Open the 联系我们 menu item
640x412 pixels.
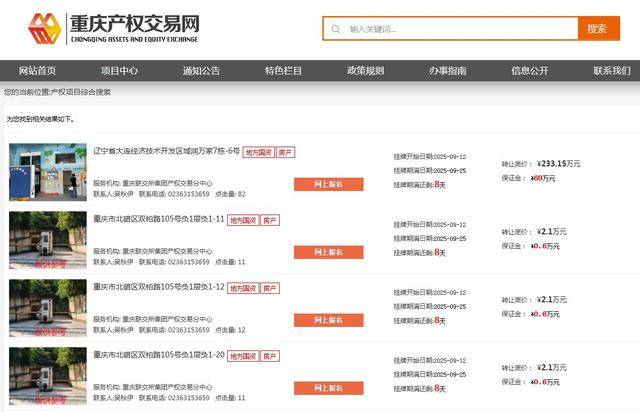(611, 71)
